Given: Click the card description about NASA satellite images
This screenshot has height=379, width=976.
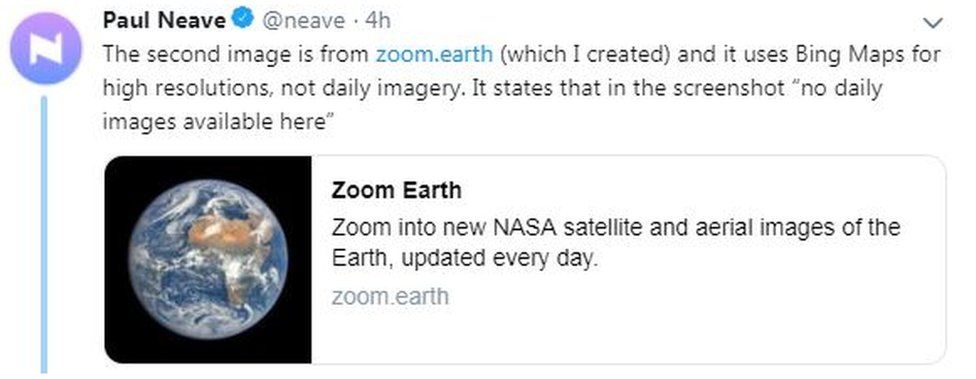Looking at the screenshot, I should click(x=616, y=242).
